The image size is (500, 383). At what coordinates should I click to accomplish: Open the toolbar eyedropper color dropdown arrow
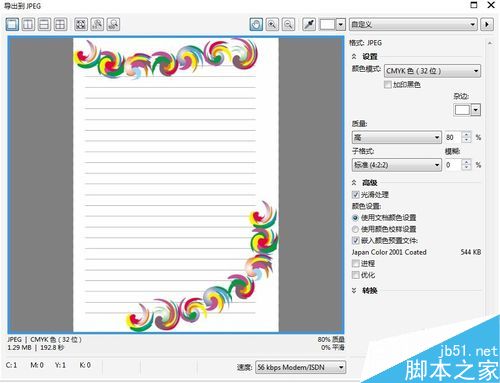(x=341, y=24)
